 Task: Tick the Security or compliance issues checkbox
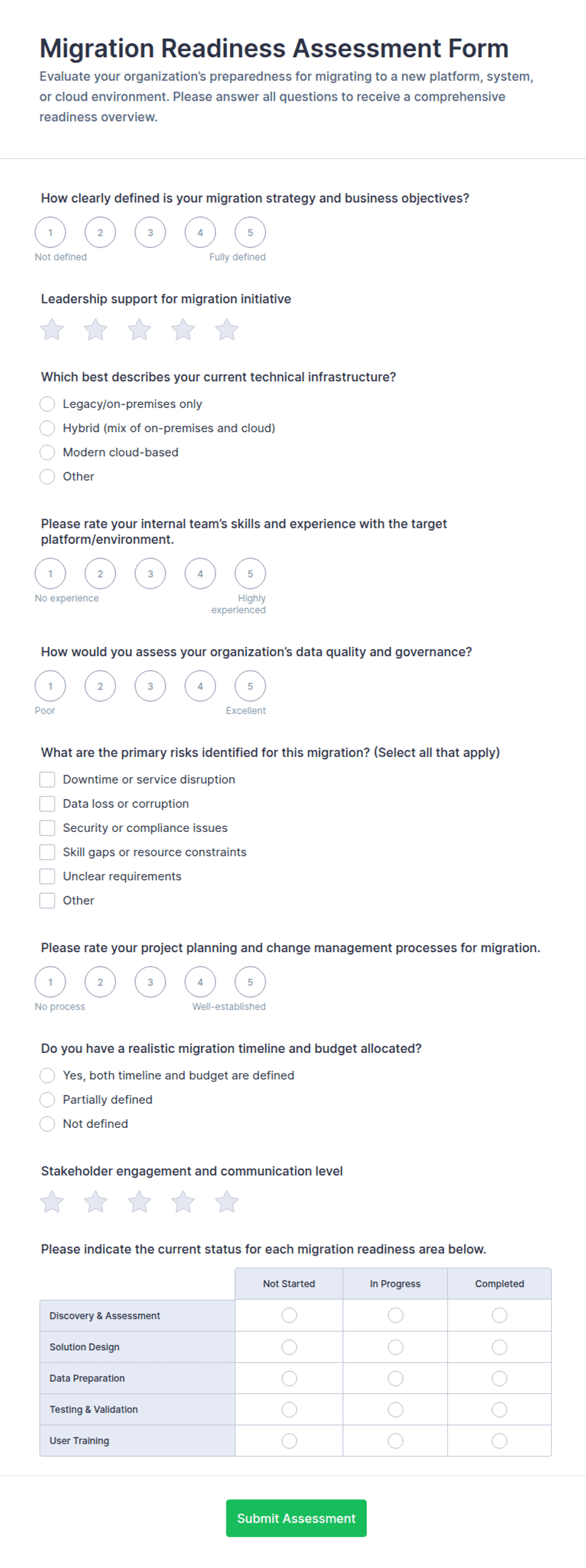[47, 828]
